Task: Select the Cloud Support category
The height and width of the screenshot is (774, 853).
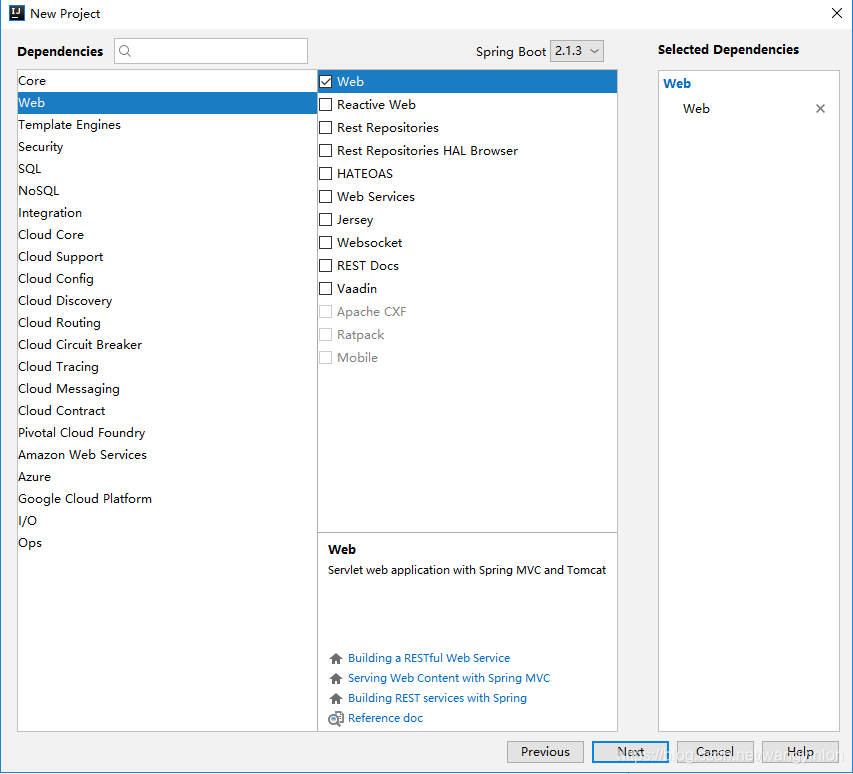Action: tap(167, 257)
